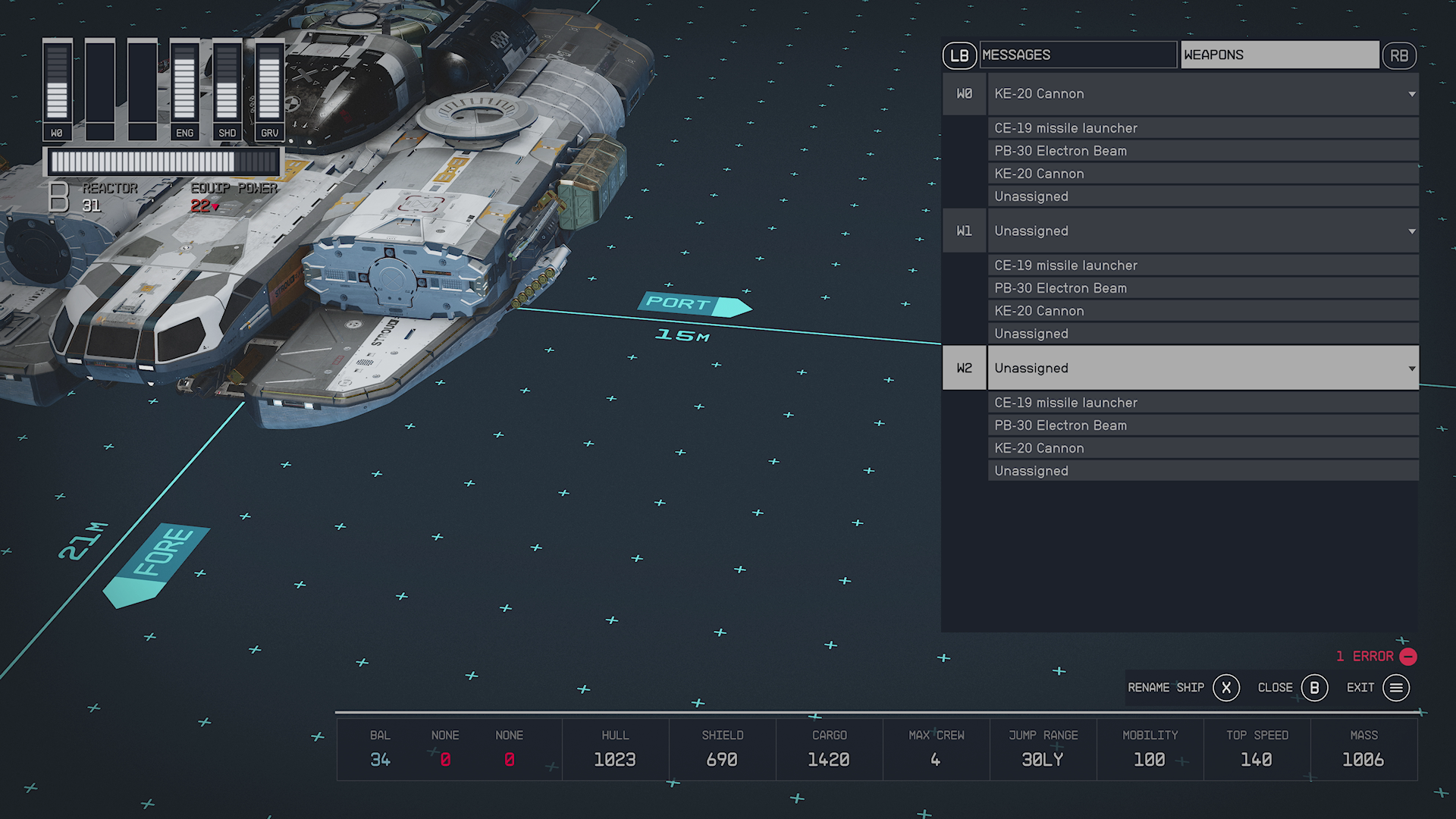Click the red error minus icon
1456x819 pixels.
pos(1408,657)
